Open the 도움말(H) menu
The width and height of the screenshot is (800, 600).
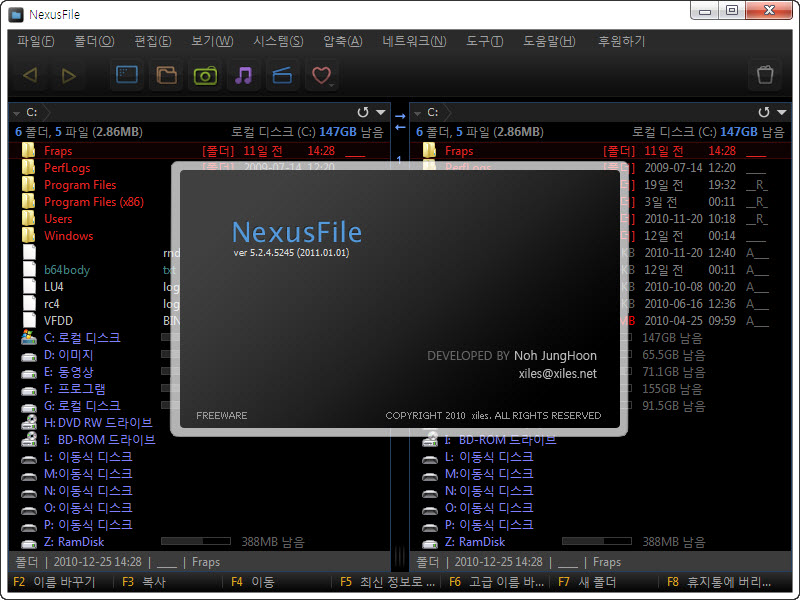(x=549, y=41)
